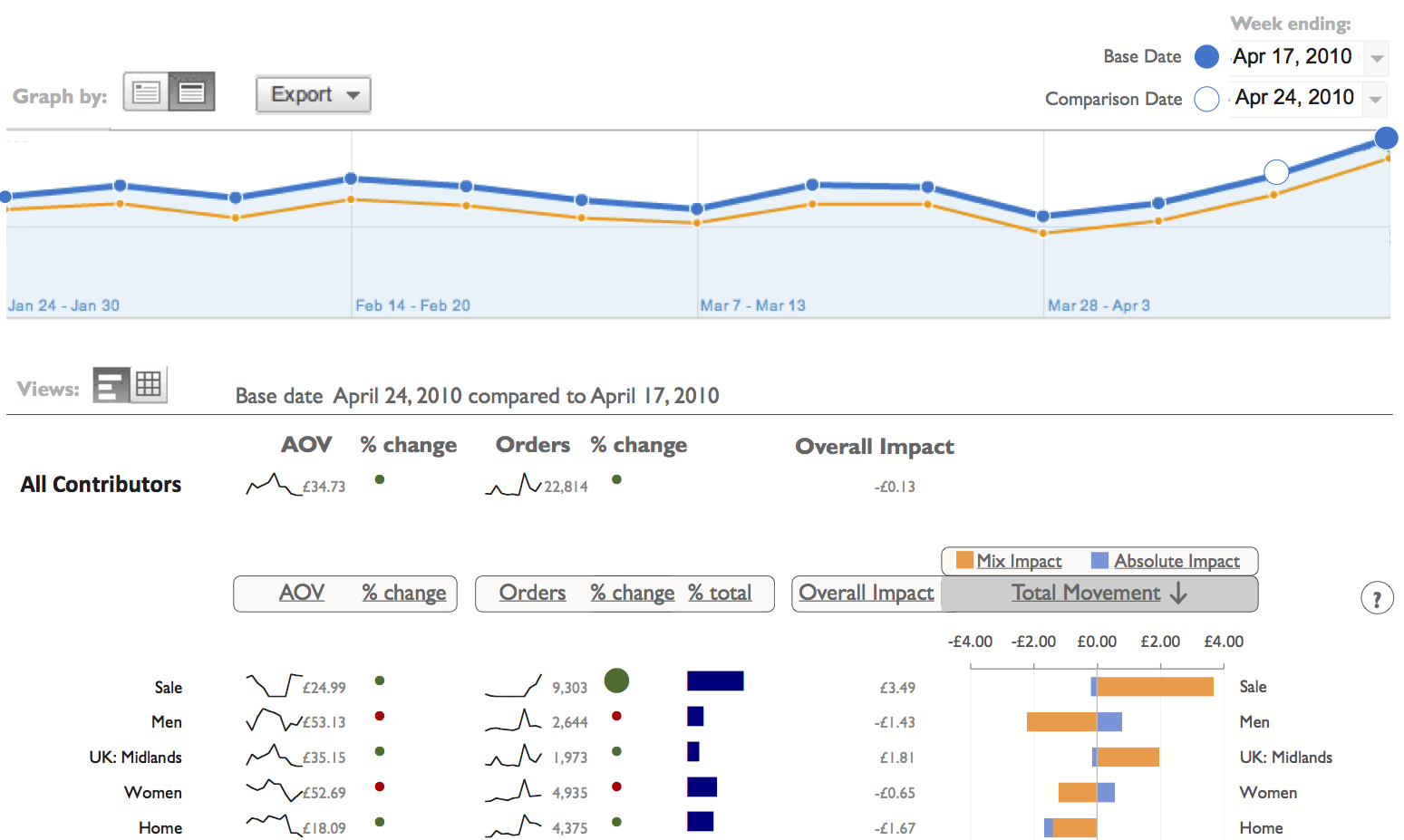Click the 22,814 orders value

tap(566, 487)
